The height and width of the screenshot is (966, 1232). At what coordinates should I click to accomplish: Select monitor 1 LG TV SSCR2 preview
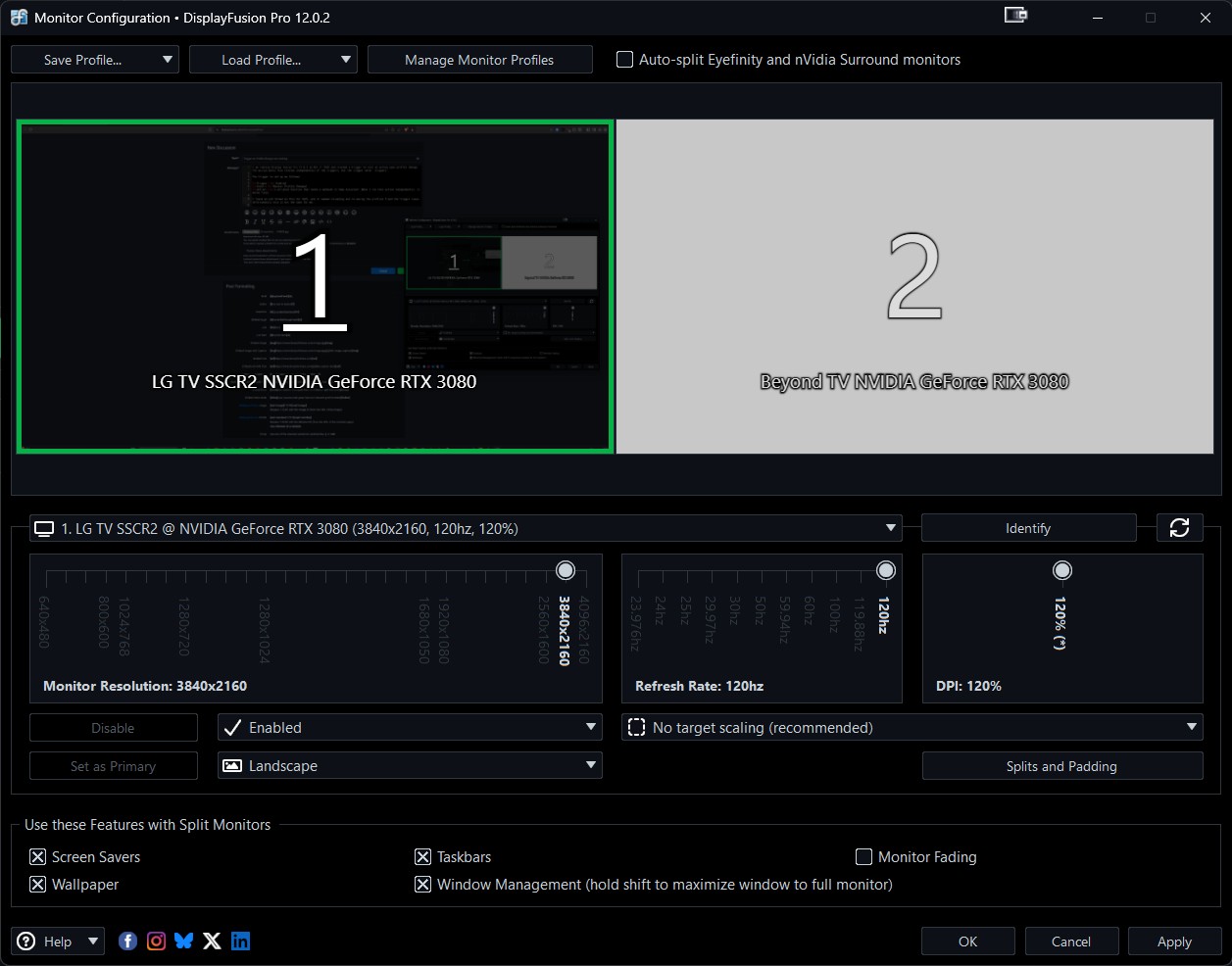point(315,286)
